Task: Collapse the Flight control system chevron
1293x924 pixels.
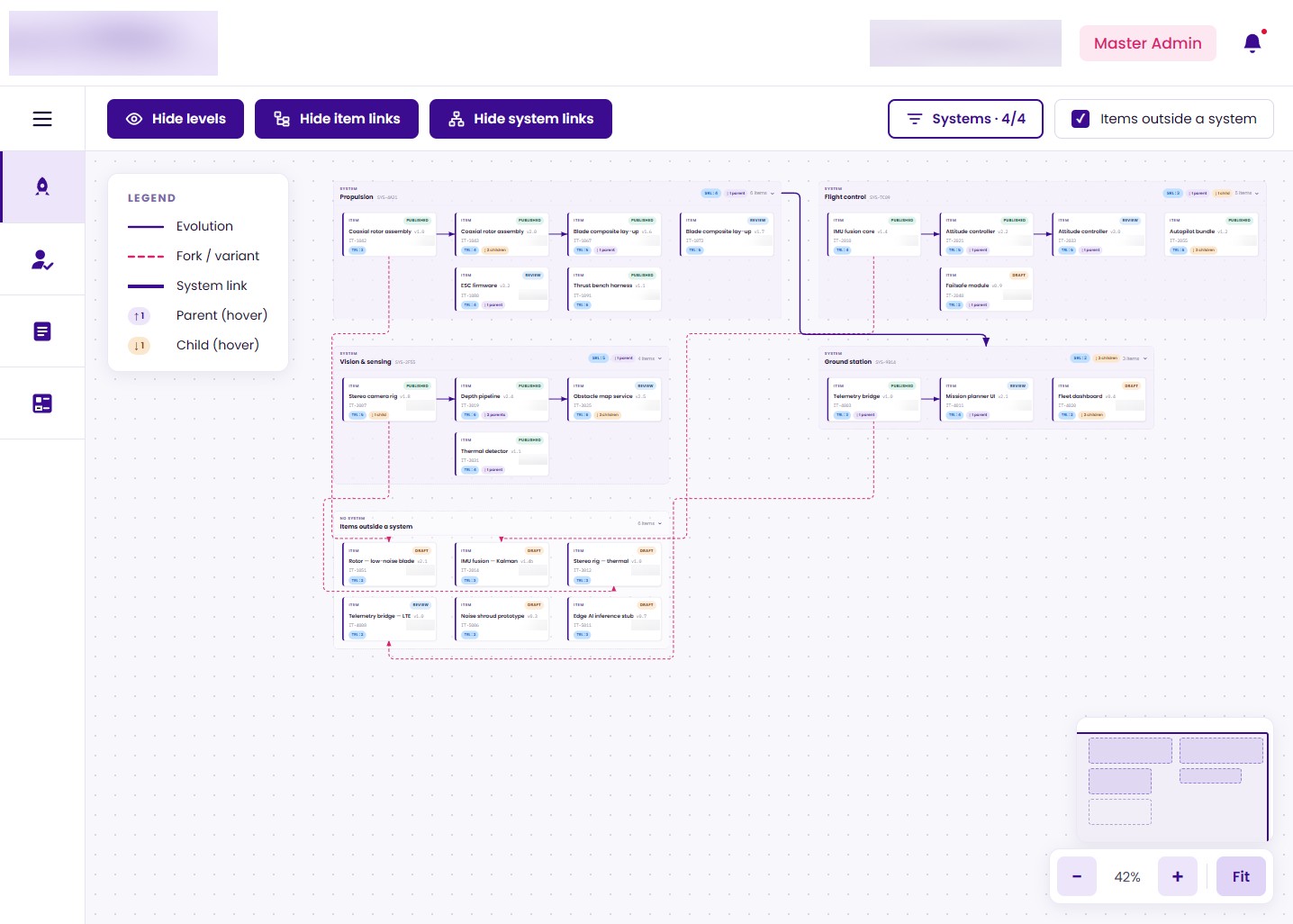Action: (1257, 194)
